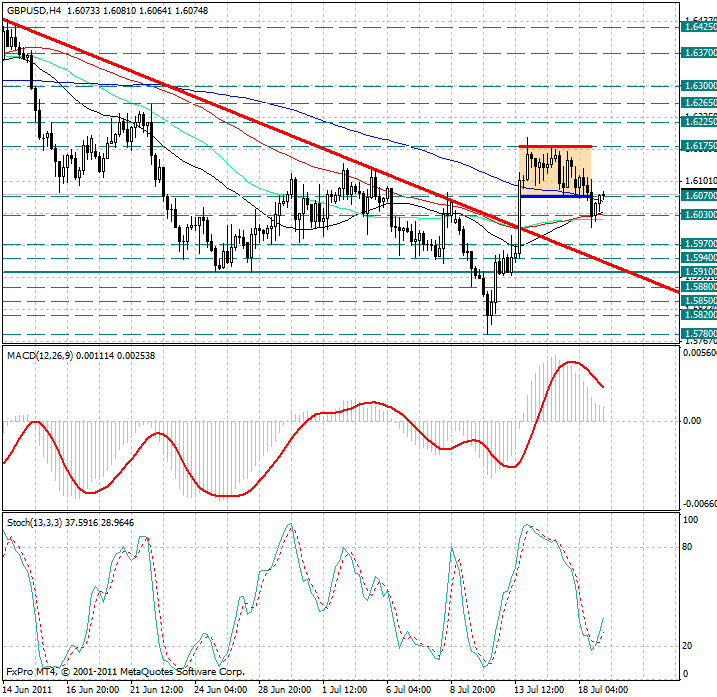
Task: Click the 24 Jun 04:00 time label
Action: click(221, 689)
